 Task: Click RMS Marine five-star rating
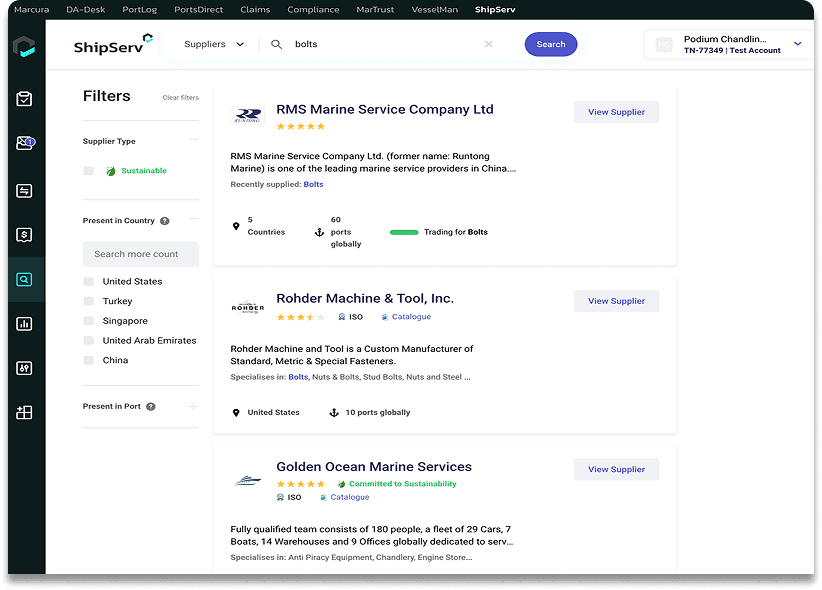coord(301,126)
